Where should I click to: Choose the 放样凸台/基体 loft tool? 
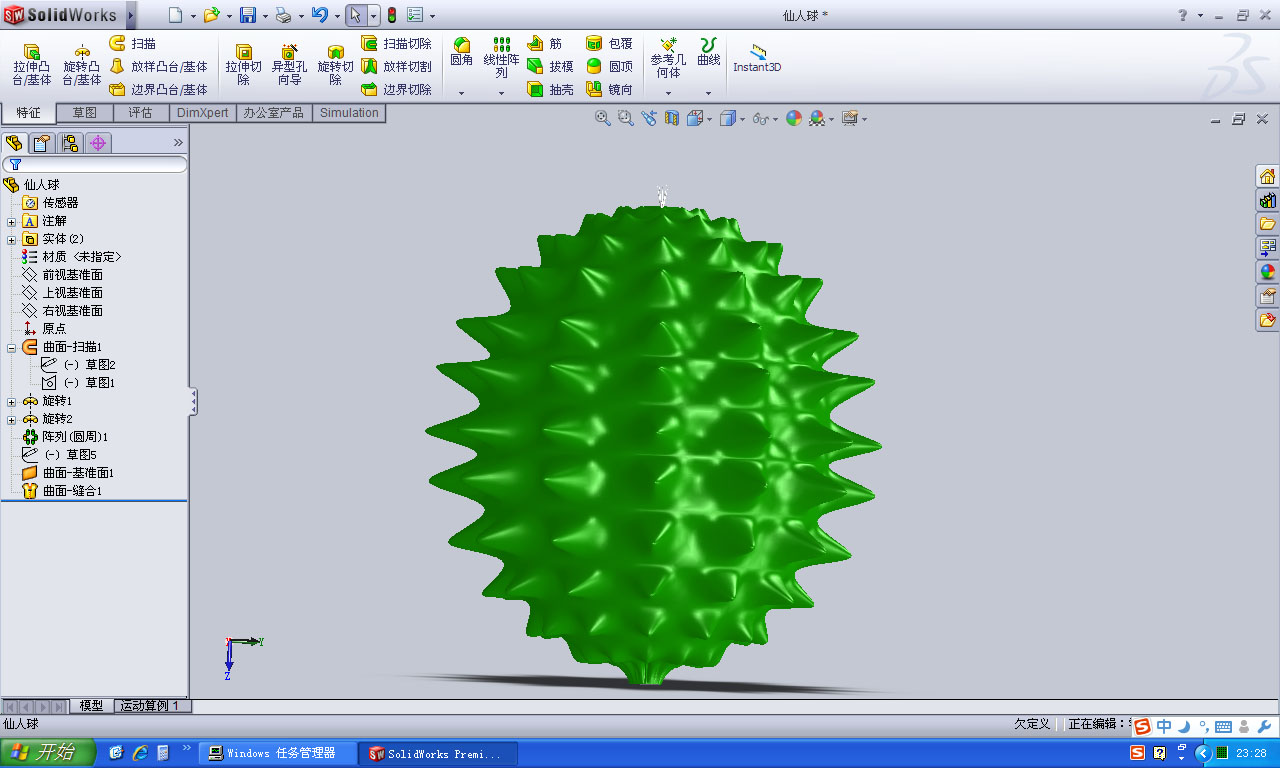click(x=158, y=67)
